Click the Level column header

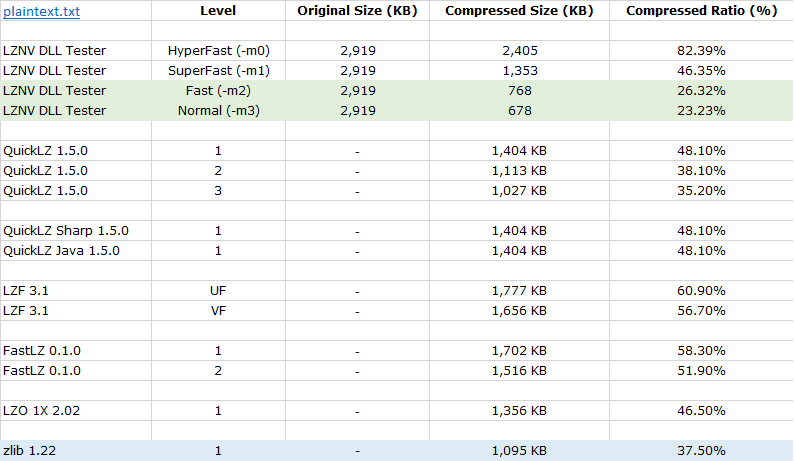pyautogui.click(x=218, y=11)
